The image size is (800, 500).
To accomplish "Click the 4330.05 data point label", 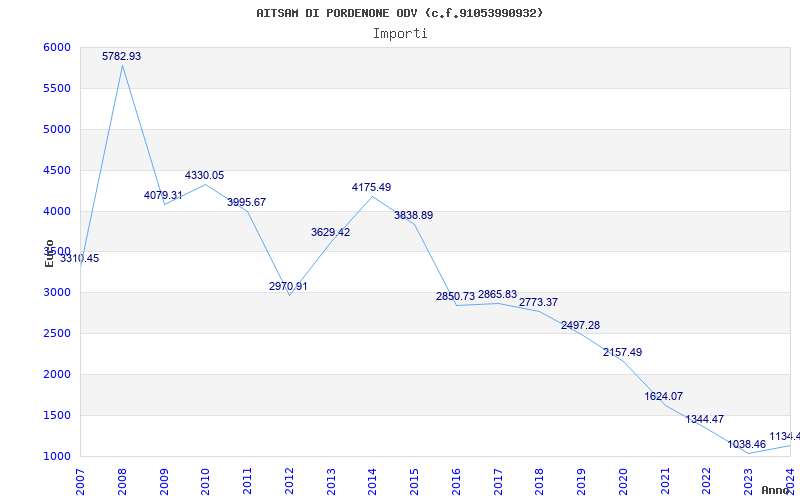I will (204, 176).
